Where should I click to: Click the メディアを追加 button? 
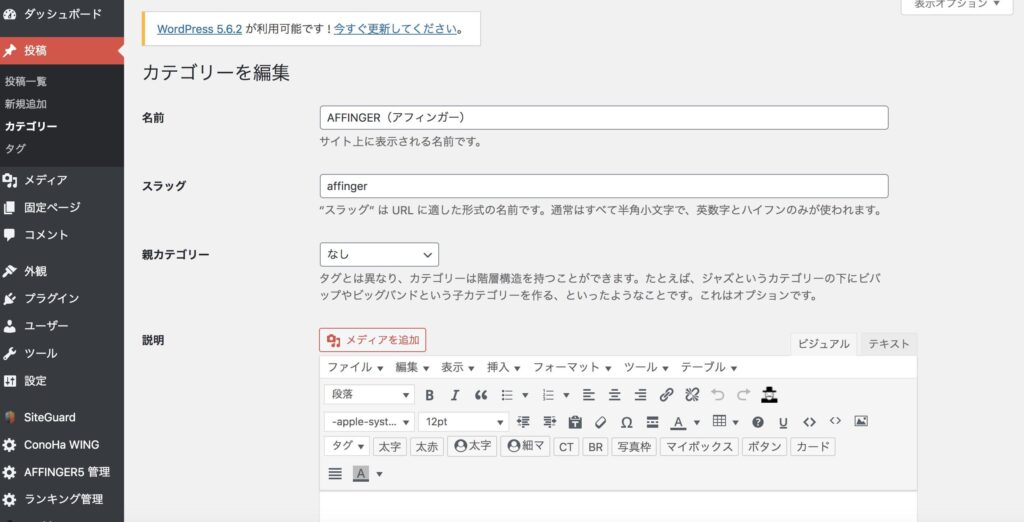click(372, 340)
